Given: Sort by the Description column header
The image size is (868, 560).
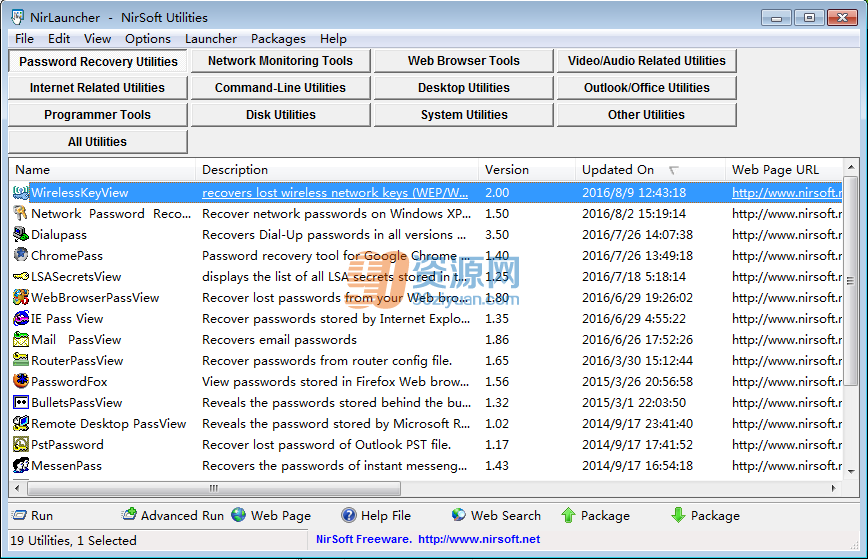Looking at the screenshot, I should click(337, 170).
